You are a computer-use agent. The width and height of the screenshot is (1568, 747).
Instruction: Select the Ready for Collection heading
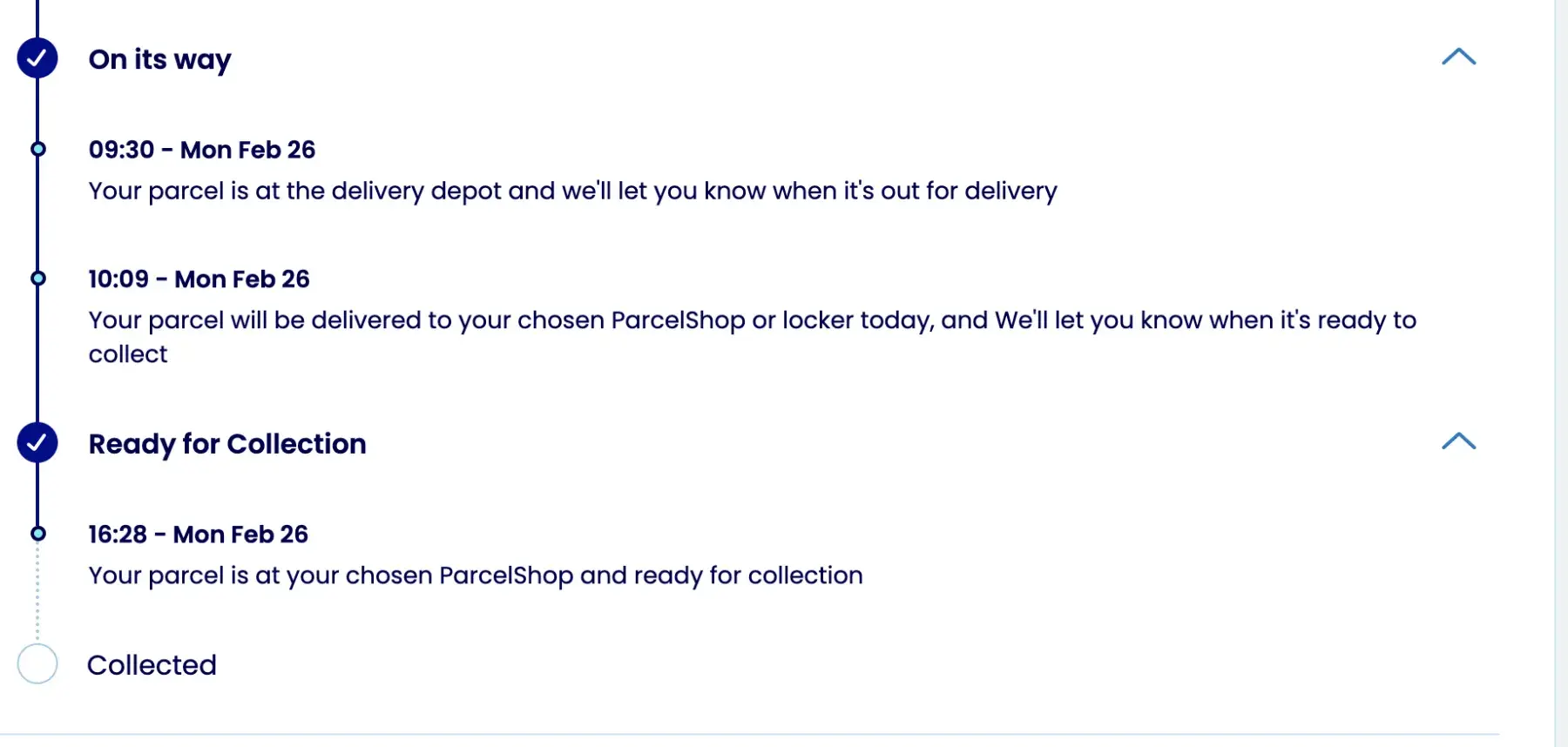pos(227,444)
